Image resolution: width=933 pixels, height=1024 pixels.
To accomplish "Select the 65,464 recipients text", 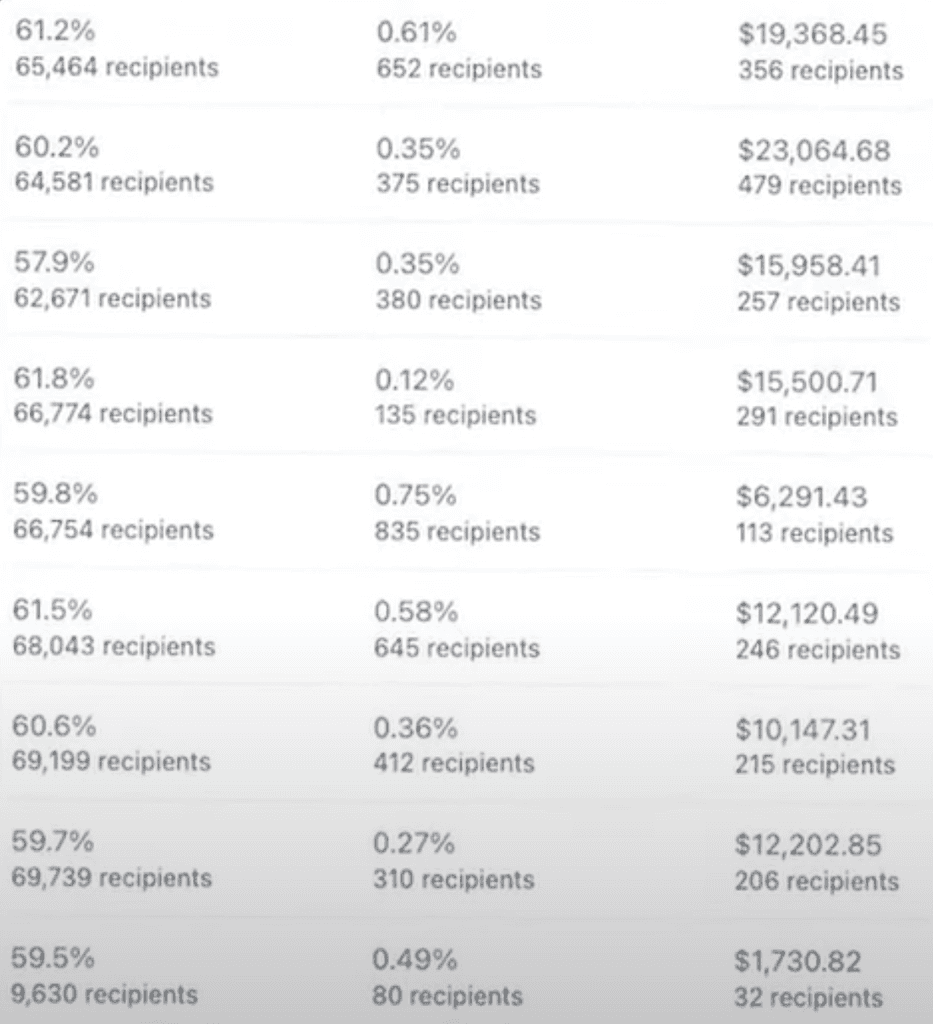I will (x=117, y=67).
